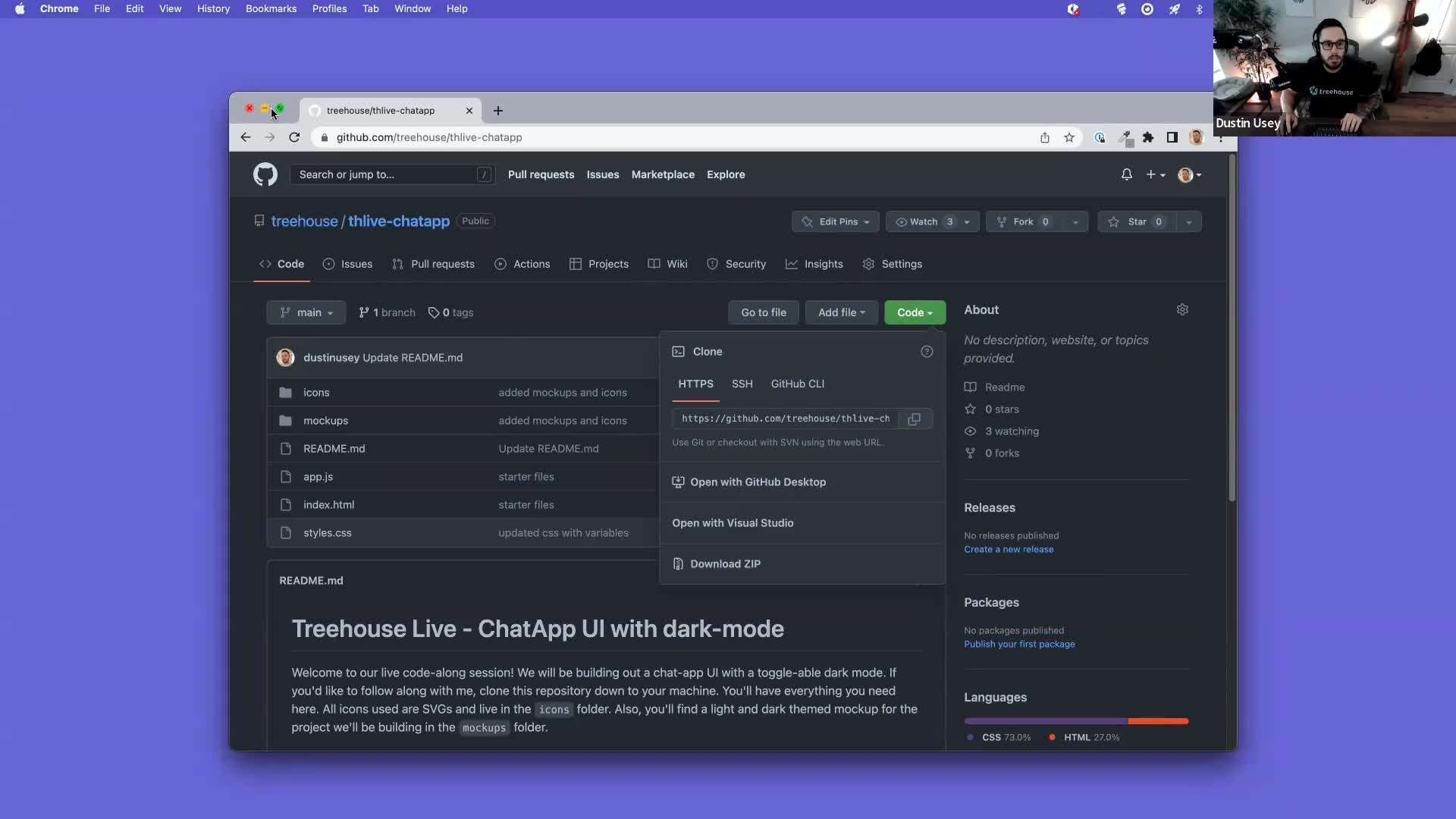
Task: Bookmark the page with the address bar star
Action: click(1069, 137)
